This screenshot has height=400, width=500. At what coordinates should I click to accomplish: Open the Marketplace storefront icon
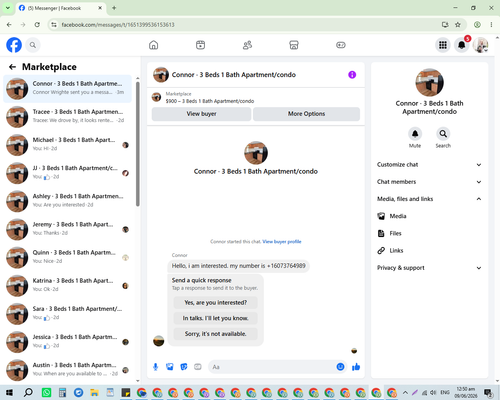pos(294,45)
